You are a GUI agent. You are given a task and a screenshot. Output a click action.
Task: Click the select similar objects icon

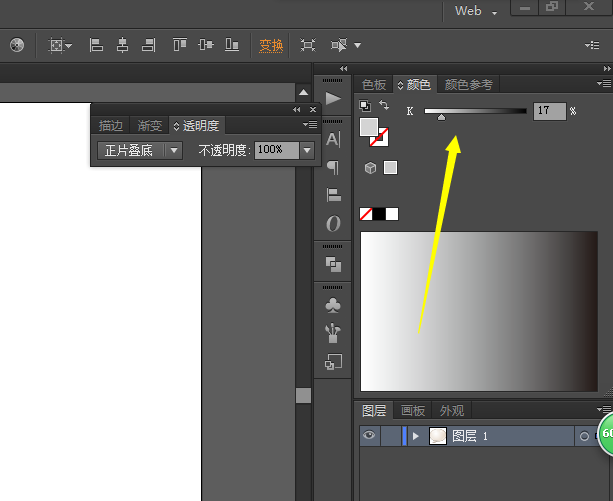(339, 45)
